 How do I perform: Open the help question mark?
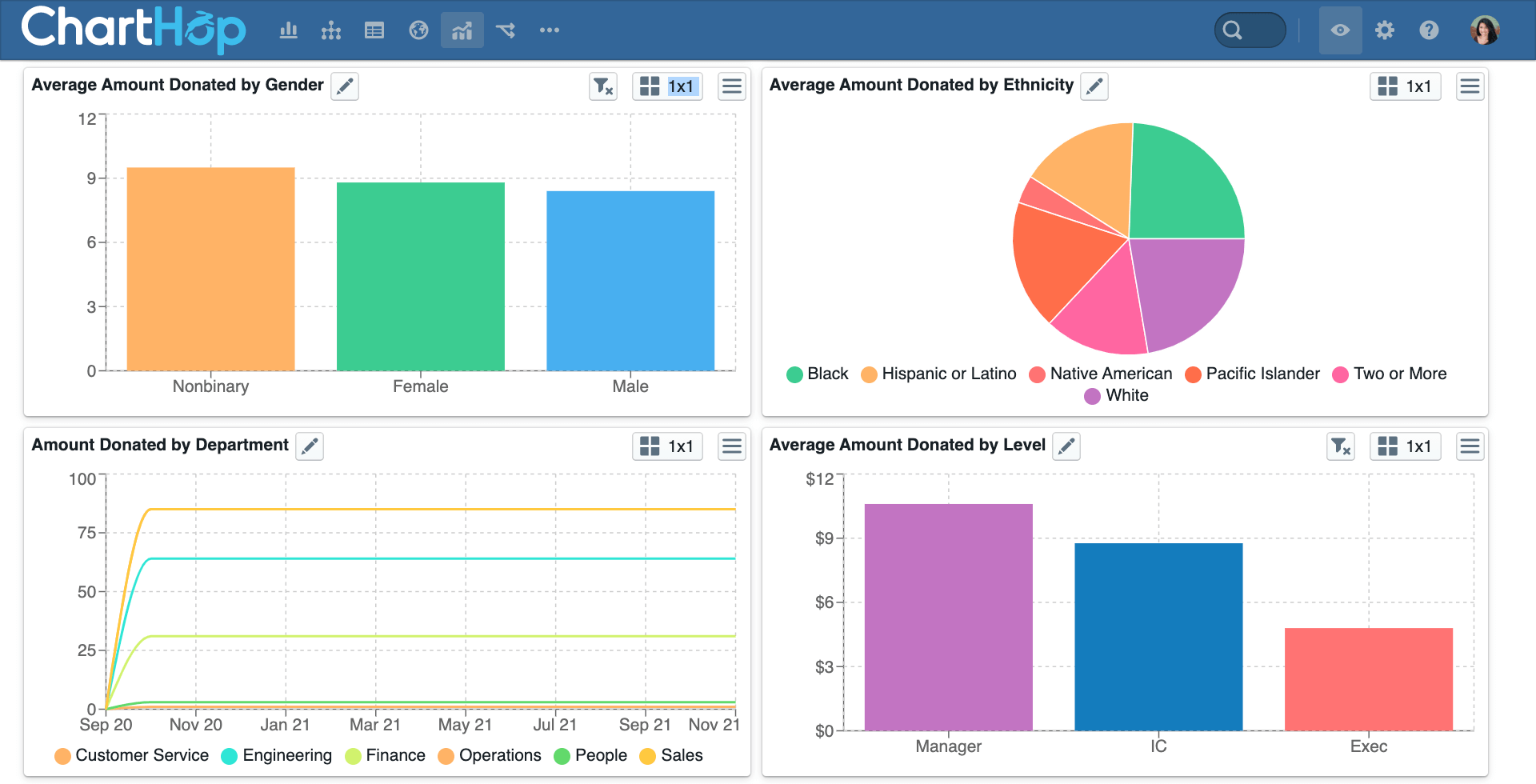pyautogui.click(x=1429, y=30)
